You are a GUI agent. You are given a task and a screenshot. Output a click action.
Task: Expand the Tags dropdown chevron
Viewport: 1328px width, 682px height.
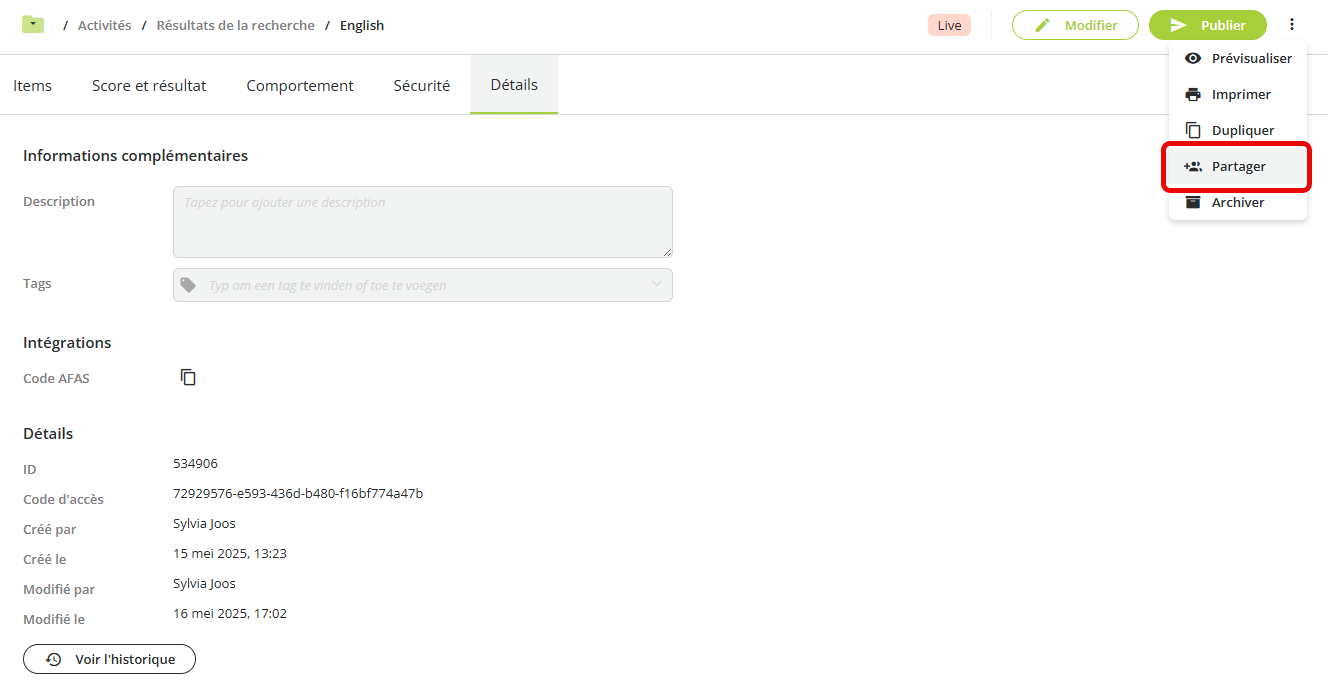tap(657, 284)
